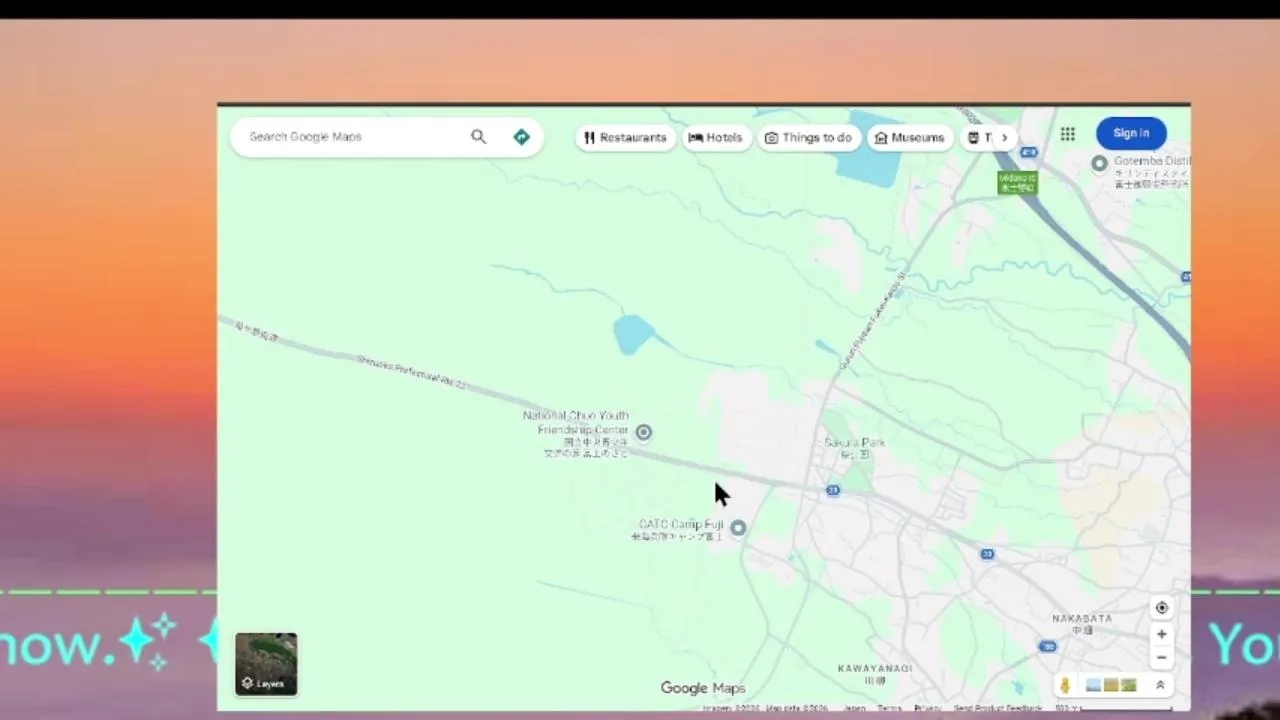Click the Gotemba District place marker
1280x720 pixels.
(1099, 163)
